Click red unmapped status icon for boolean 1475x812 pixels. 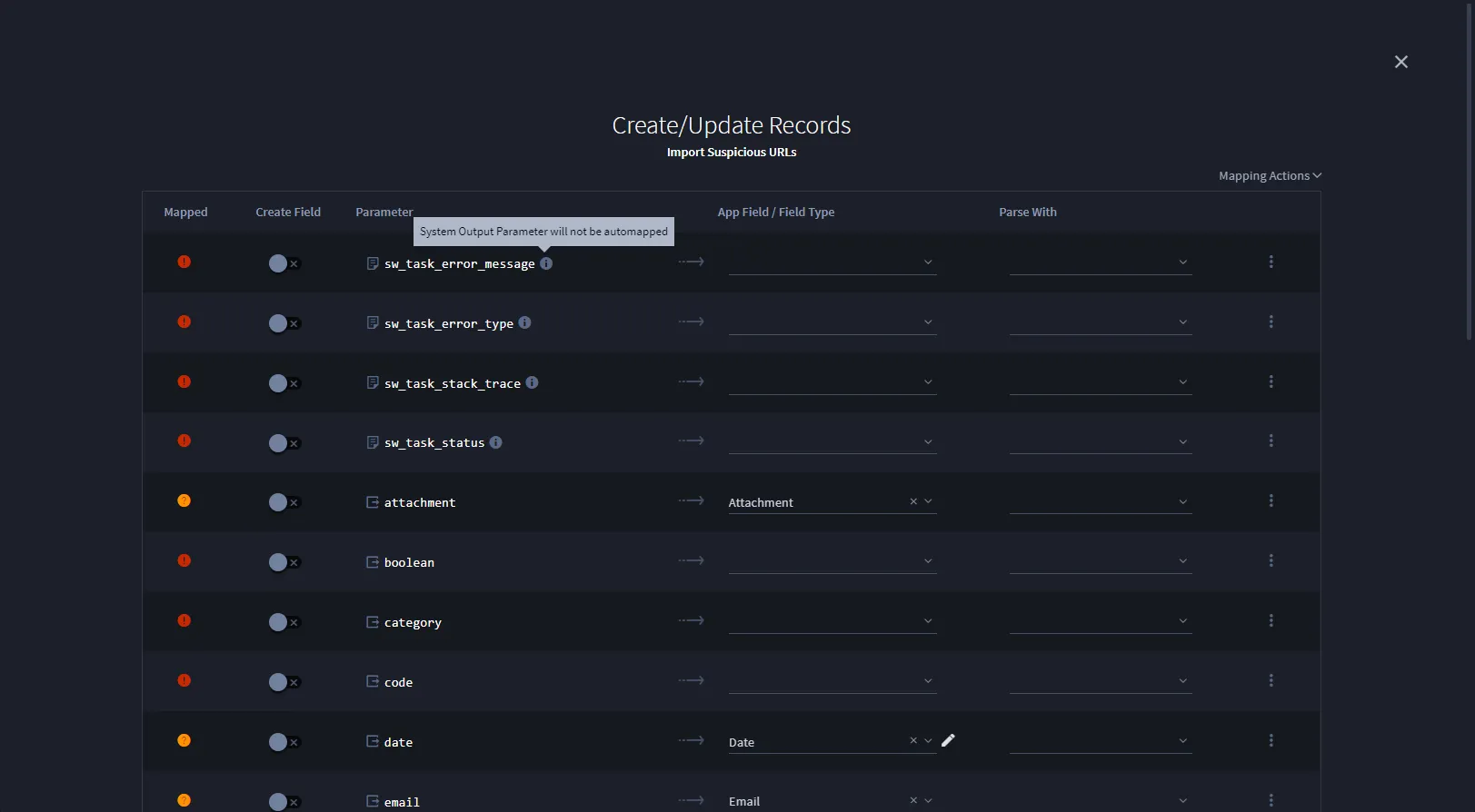[184, 560]
